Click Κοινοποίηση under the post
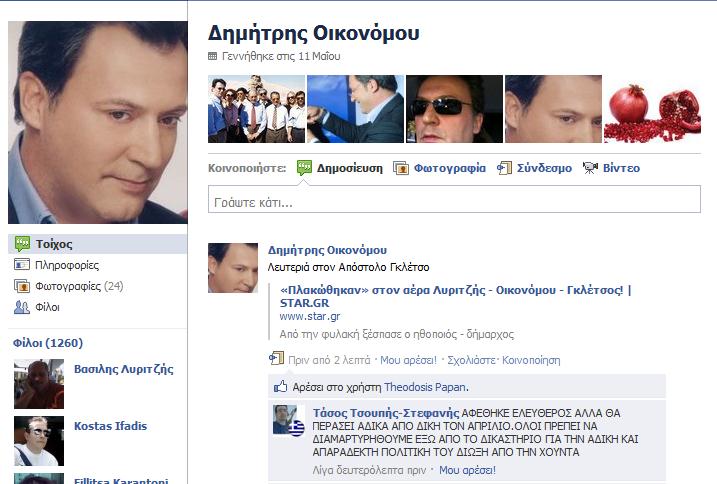The height and width of the screenshot is (484, 717). [x=531, y=360]
